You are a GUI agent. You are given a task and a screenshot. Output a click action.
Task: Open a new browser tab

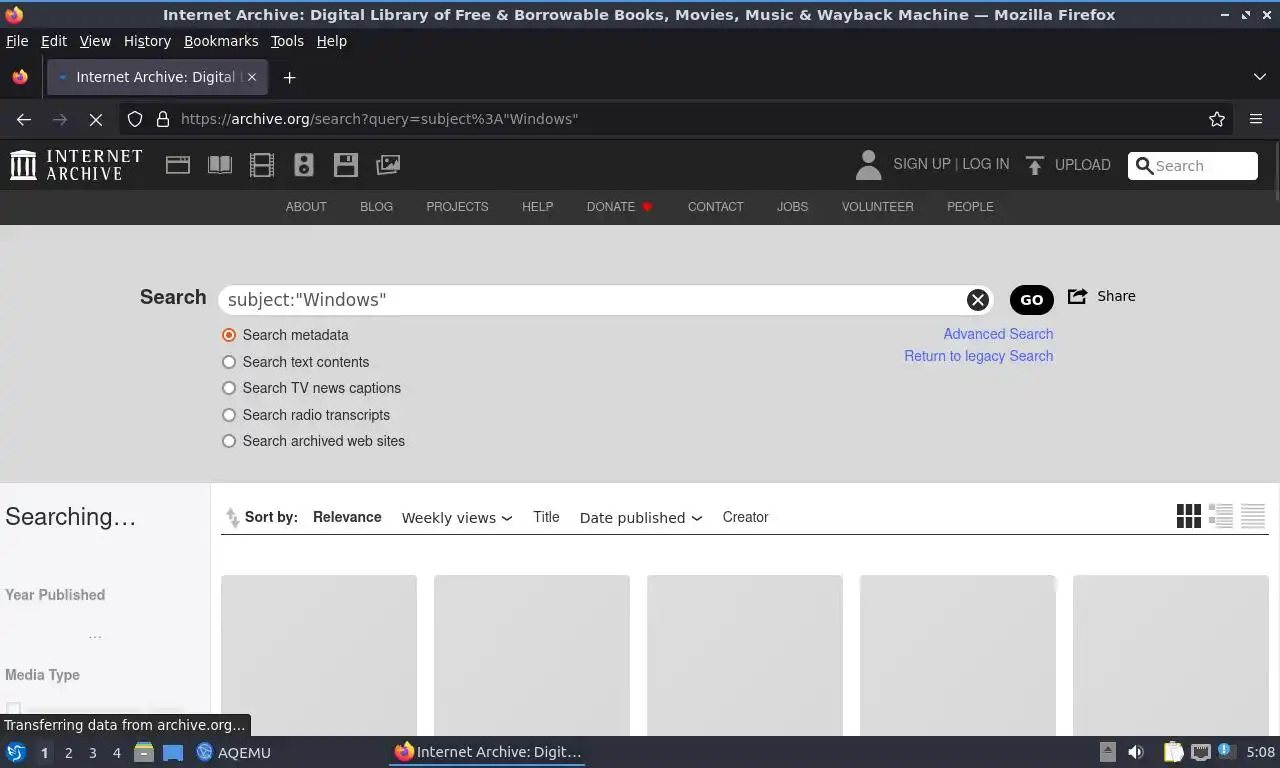pos(289,77)
